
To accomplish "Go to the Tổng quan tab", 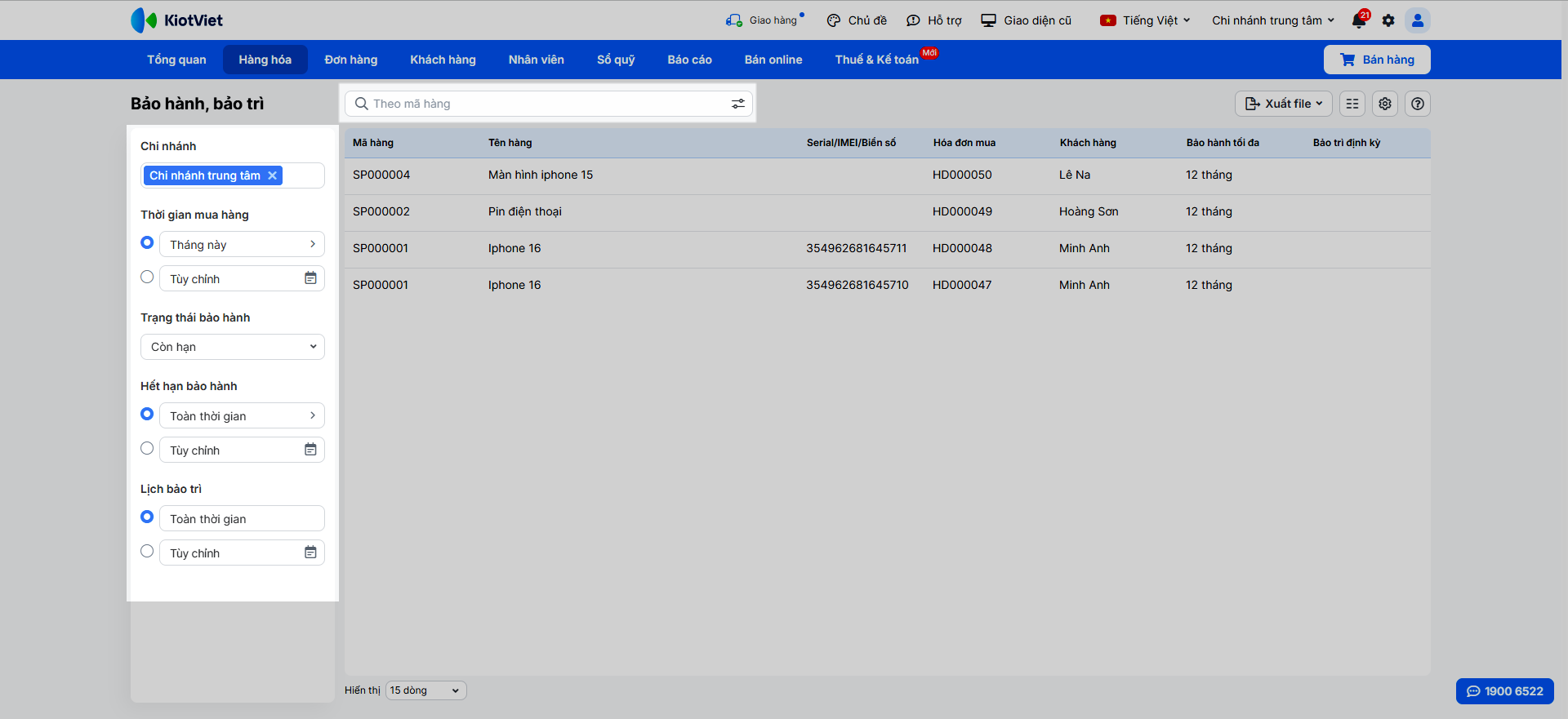I will click(176, 60).
